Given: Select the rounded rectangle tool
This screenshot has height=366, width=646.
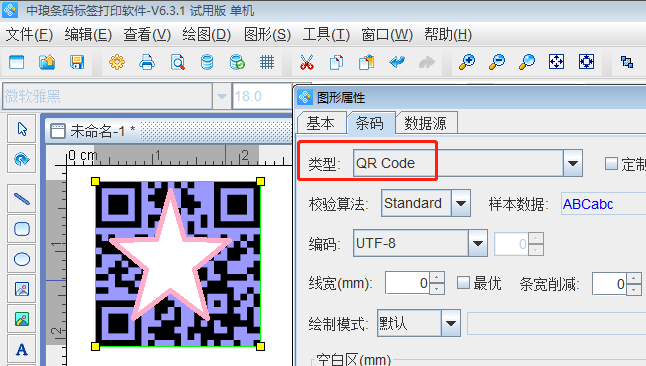Looking at the screenshot, I should (22, 229).
